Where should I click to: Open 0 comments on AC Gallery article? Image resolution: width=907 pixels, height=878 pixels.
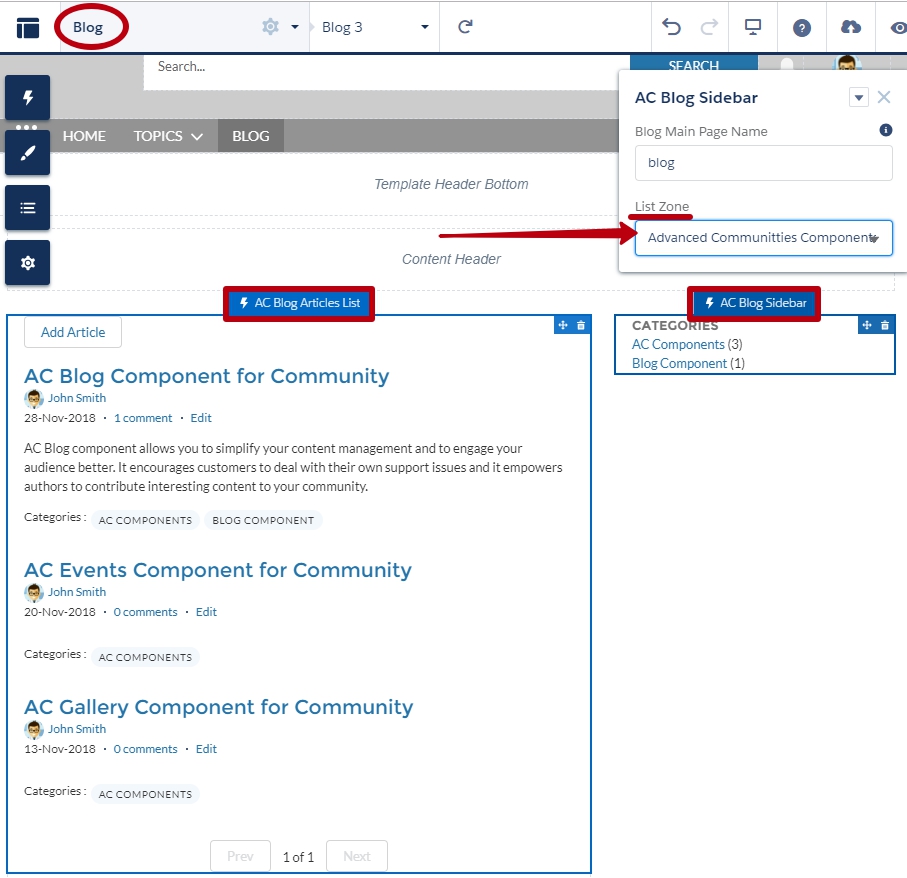pos(145,749)
